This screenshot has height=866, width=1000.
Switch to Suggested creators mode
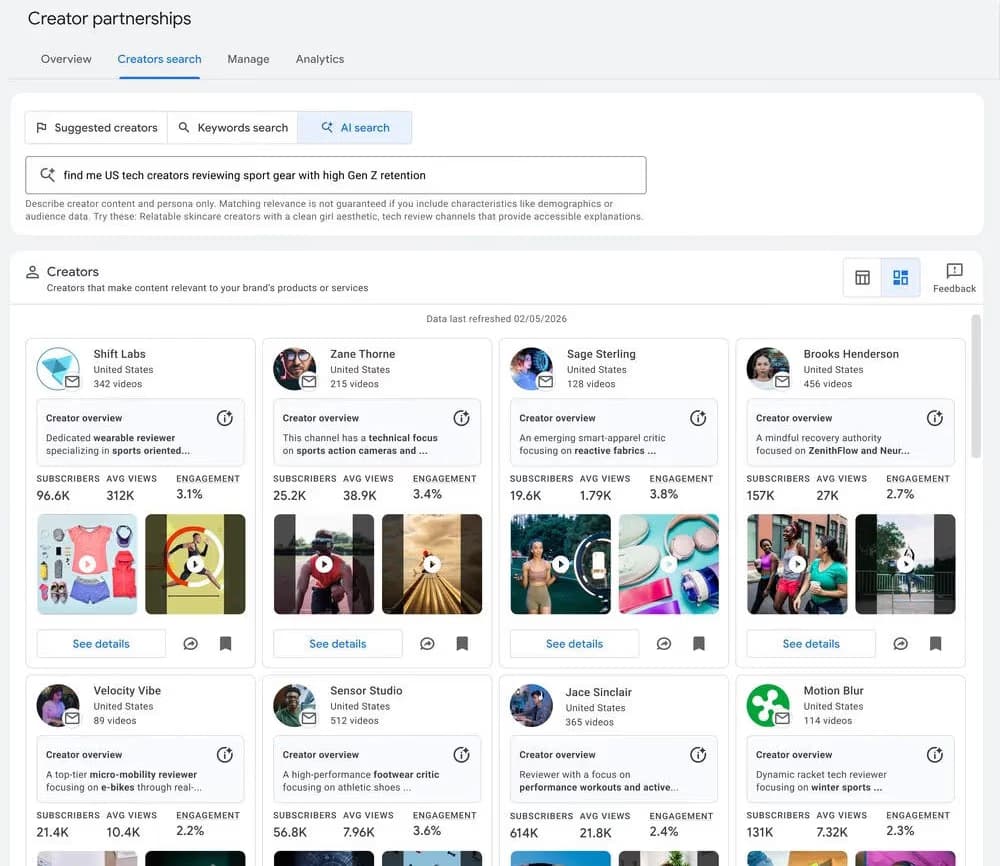[x=96, y=128]
